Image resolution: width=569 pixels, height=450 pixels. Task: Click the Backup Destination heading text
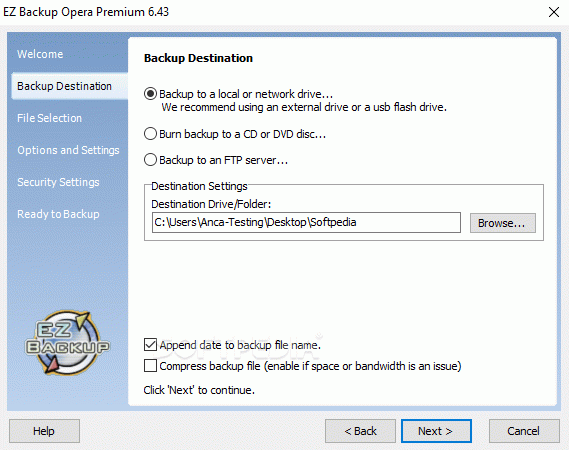click(x=198, y=58)
